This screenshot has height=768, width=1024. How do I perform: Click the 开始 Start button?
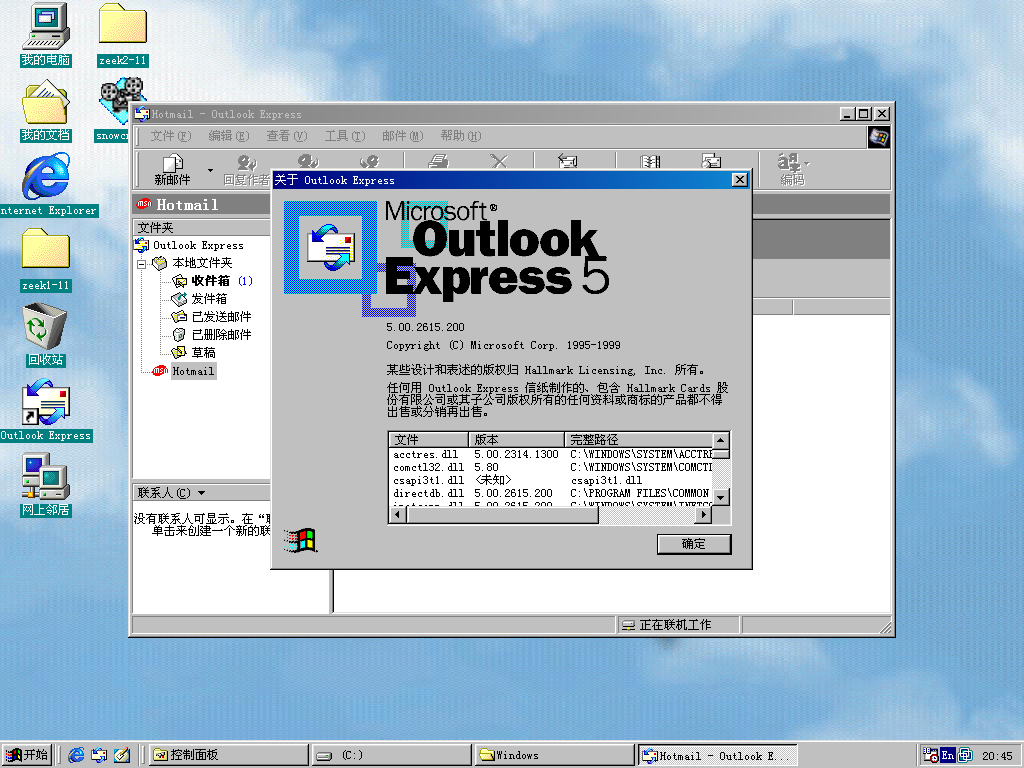coord(27,755)
